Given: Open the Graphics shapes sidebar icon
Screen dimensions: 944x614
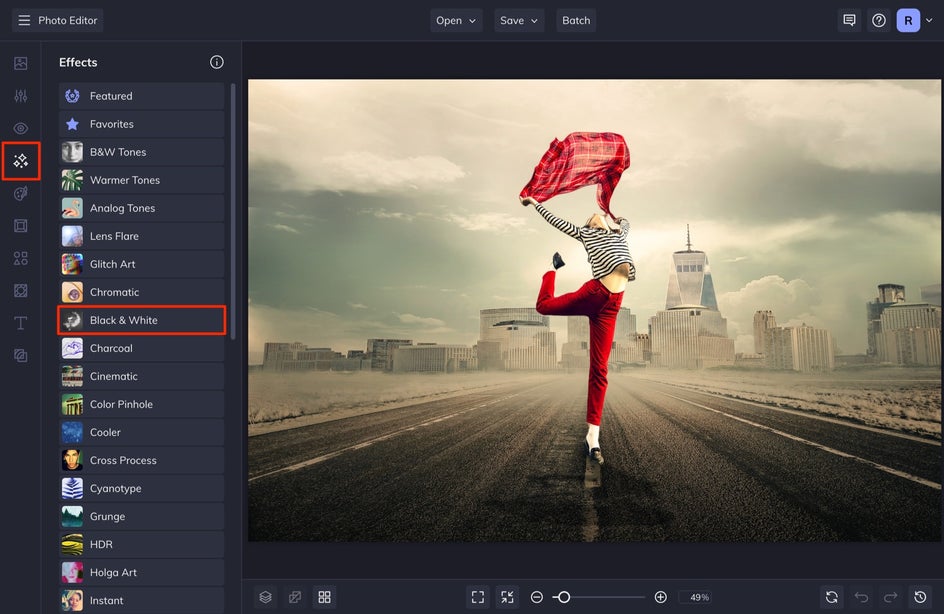Looking at the screenshot, I should pos(20,258).
